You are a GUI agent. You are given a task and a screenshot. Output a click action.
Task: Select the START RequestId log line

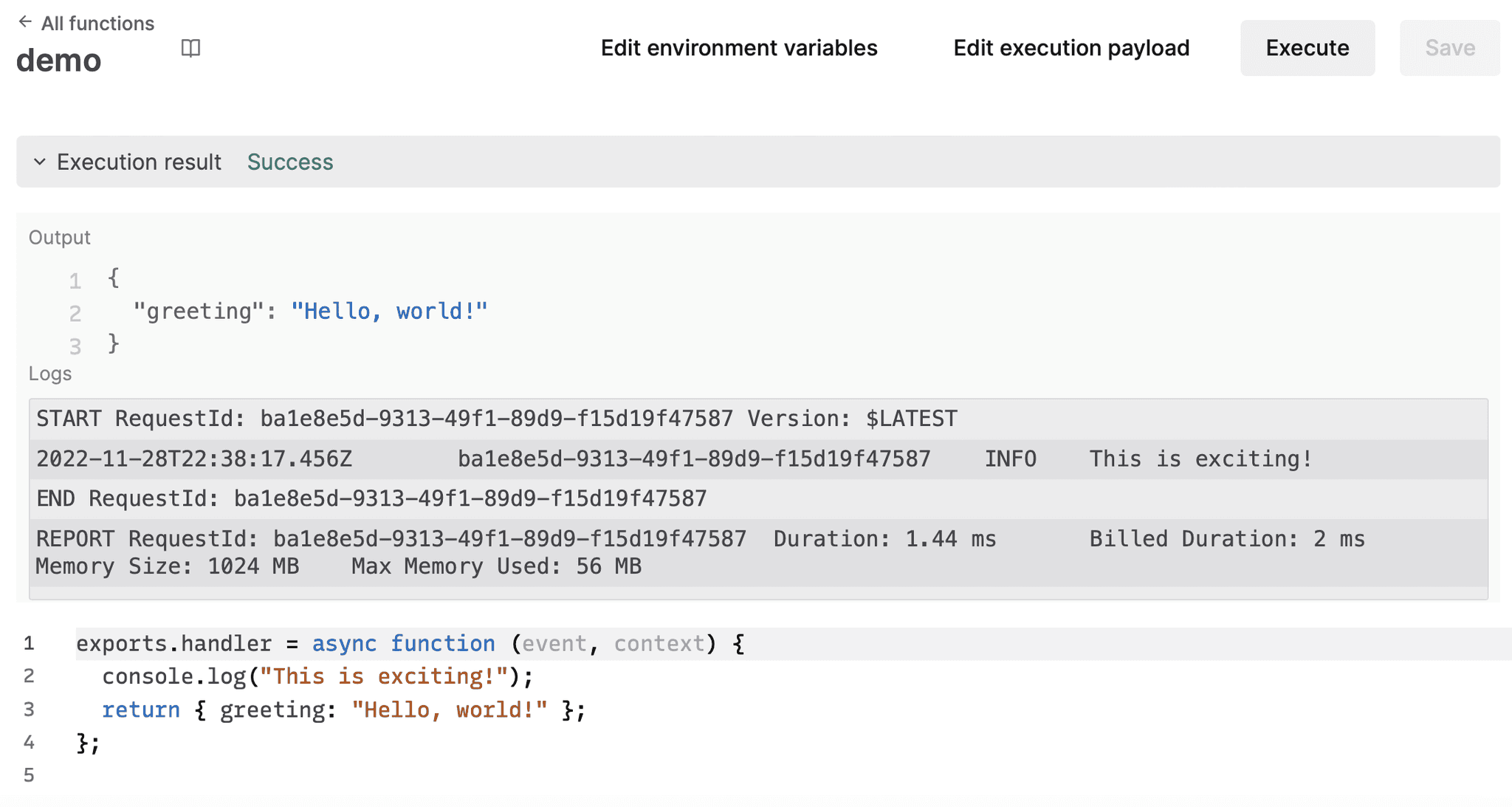coord(496,418)
